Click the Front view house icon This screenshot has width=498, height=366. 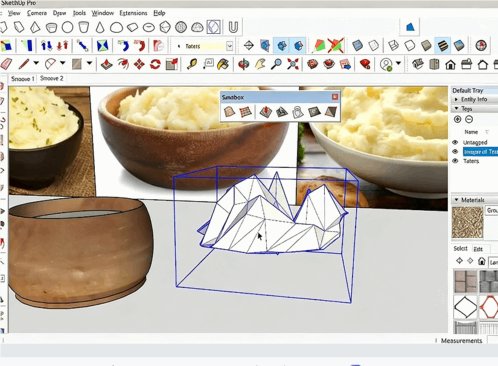[450, 64]
